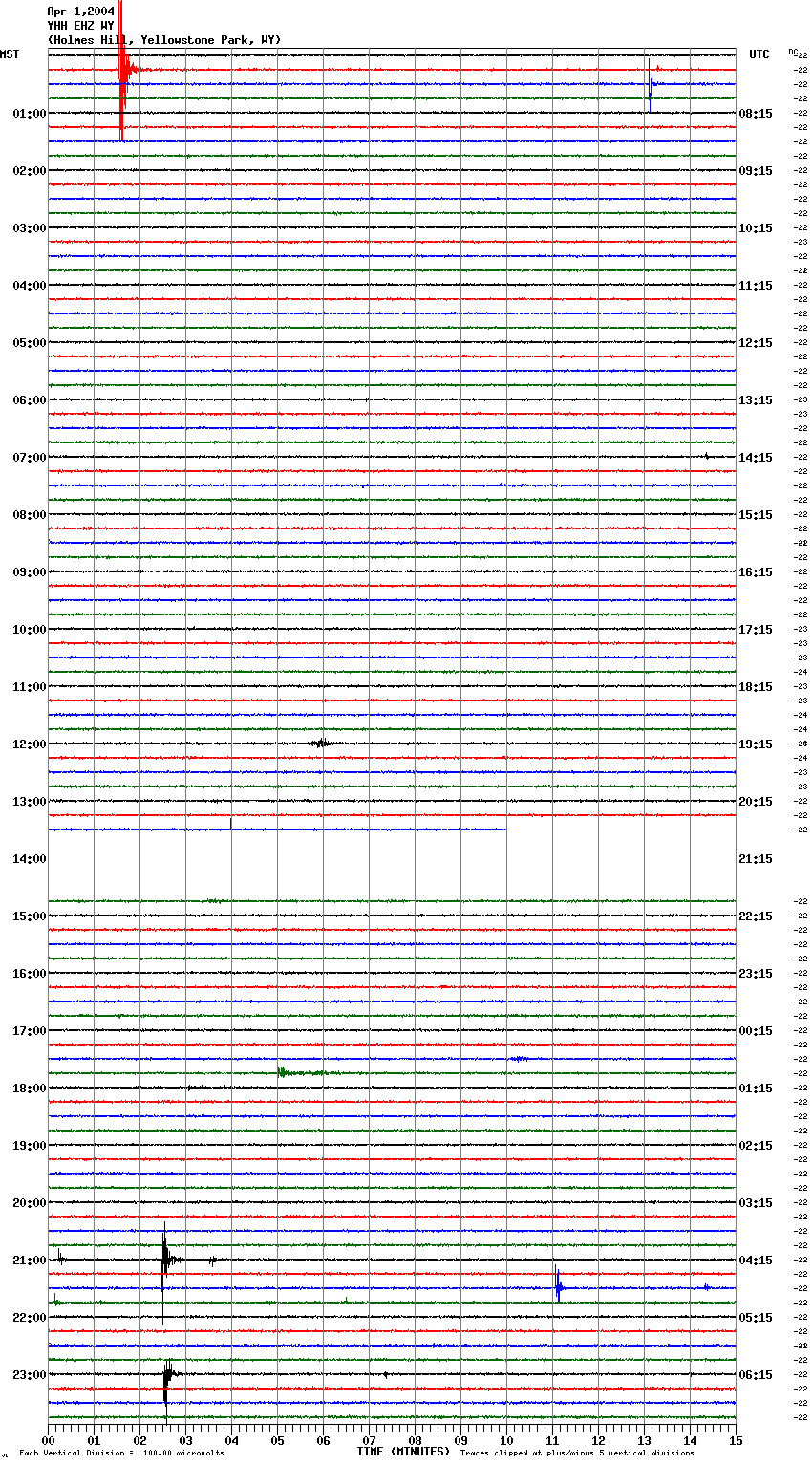The image size is (812, 1466).
Task: Click the 14:15 UTC time label
Action: (756, 458)
